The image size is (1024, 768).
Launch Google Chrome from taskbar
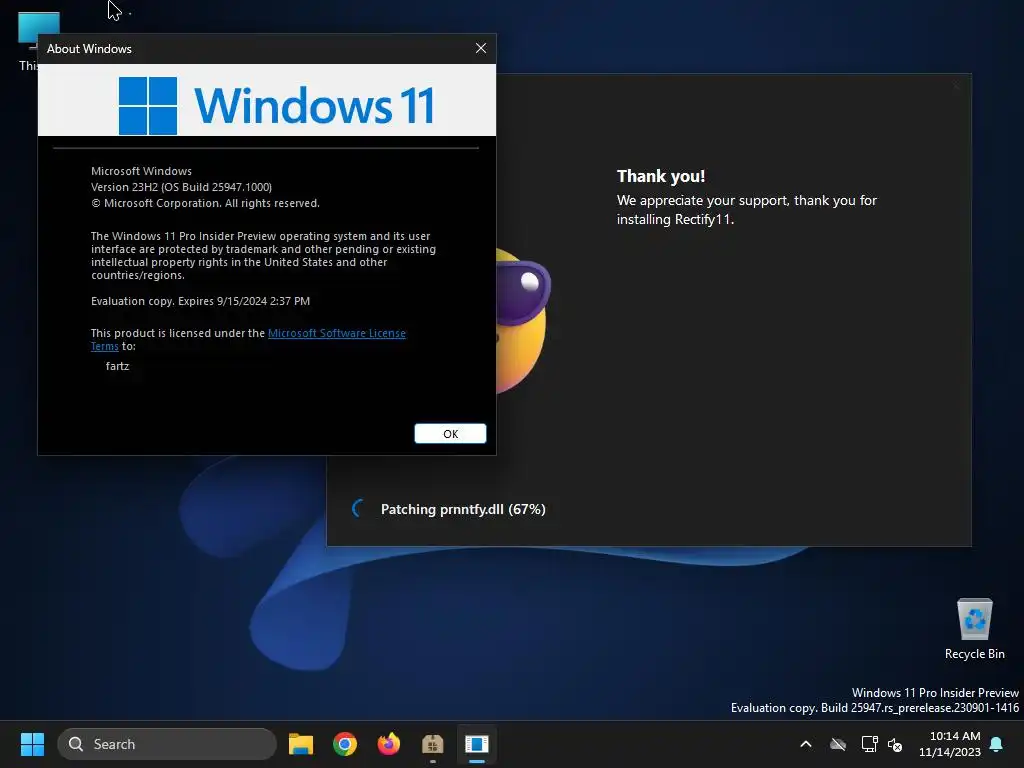click(x=345, y=744)
